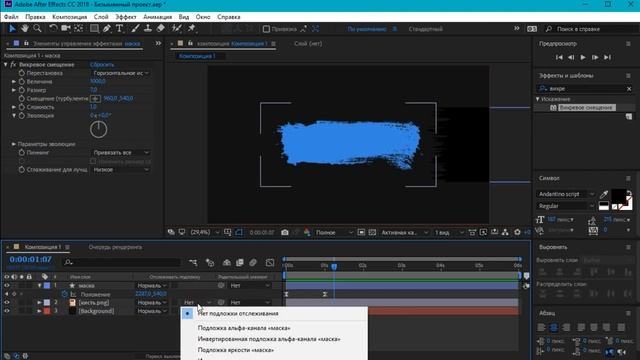The image size is (640, 360).
Task: Click the Эволюция angle dial
Action: [x=98, y=130]
